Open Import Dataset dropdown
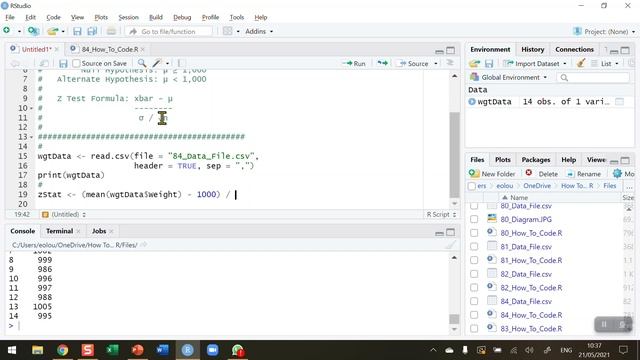Screen dimensions: 640x360 tap(535, 63)
